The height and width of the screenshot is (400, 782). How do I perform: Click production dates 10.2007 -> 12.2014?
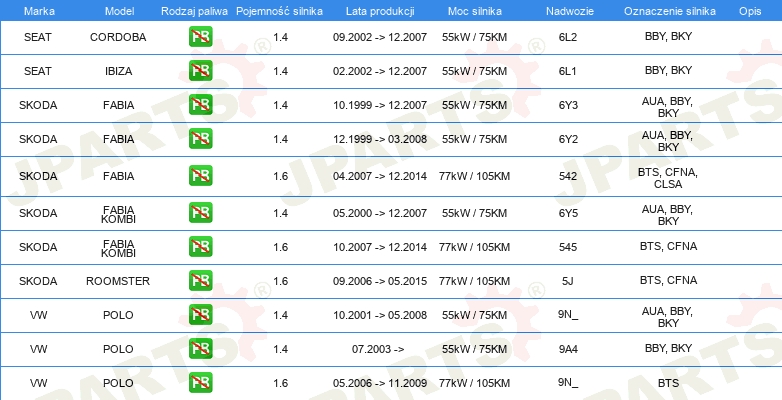(380, 247)
